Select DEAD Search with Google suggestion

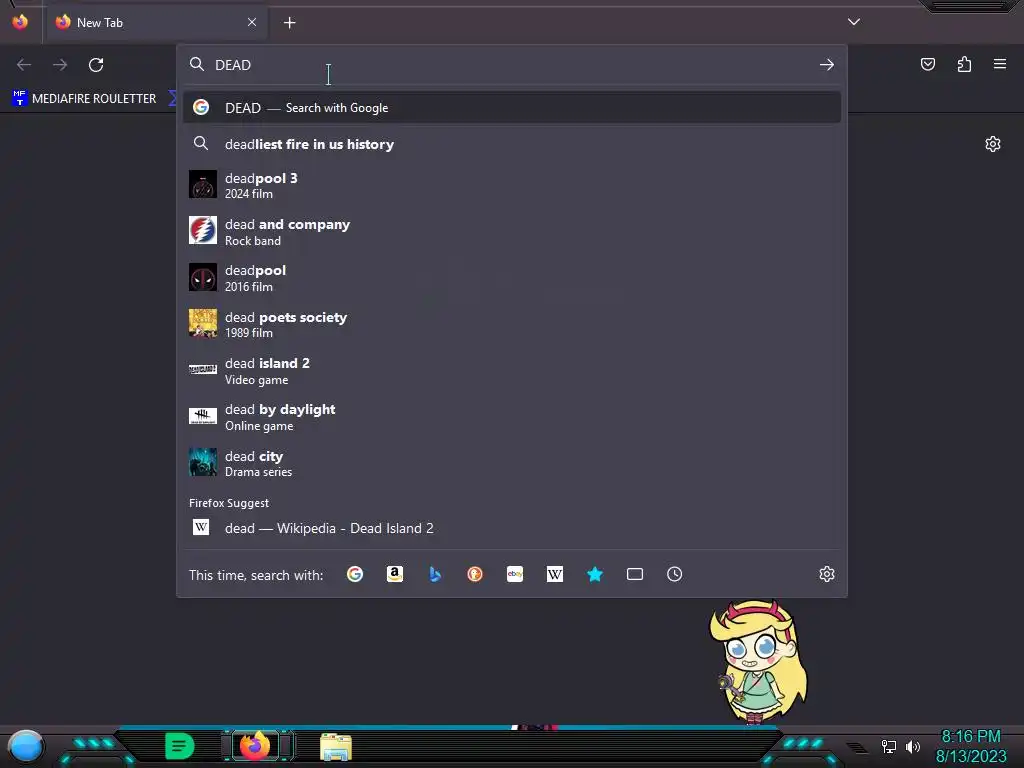512,108
